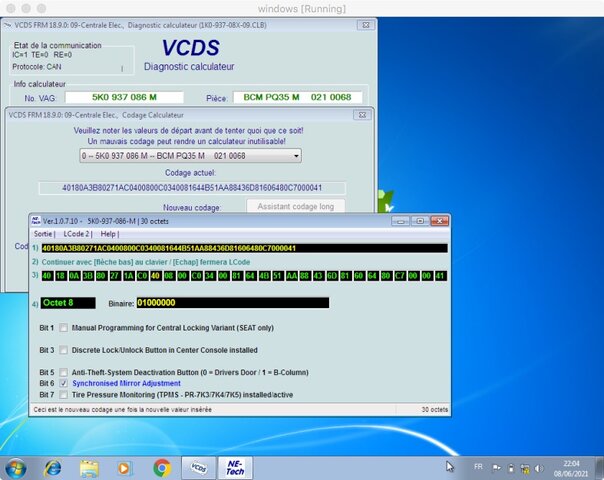
Task: Select byte cell AA
Action: pyautogui.click(x=291, y=276)
